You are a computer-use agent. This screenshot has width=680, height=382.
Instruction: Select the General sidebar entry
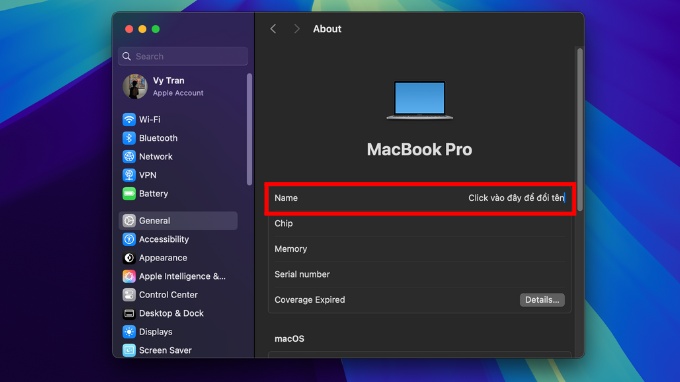pyautogui.click(x=178, y=221)
